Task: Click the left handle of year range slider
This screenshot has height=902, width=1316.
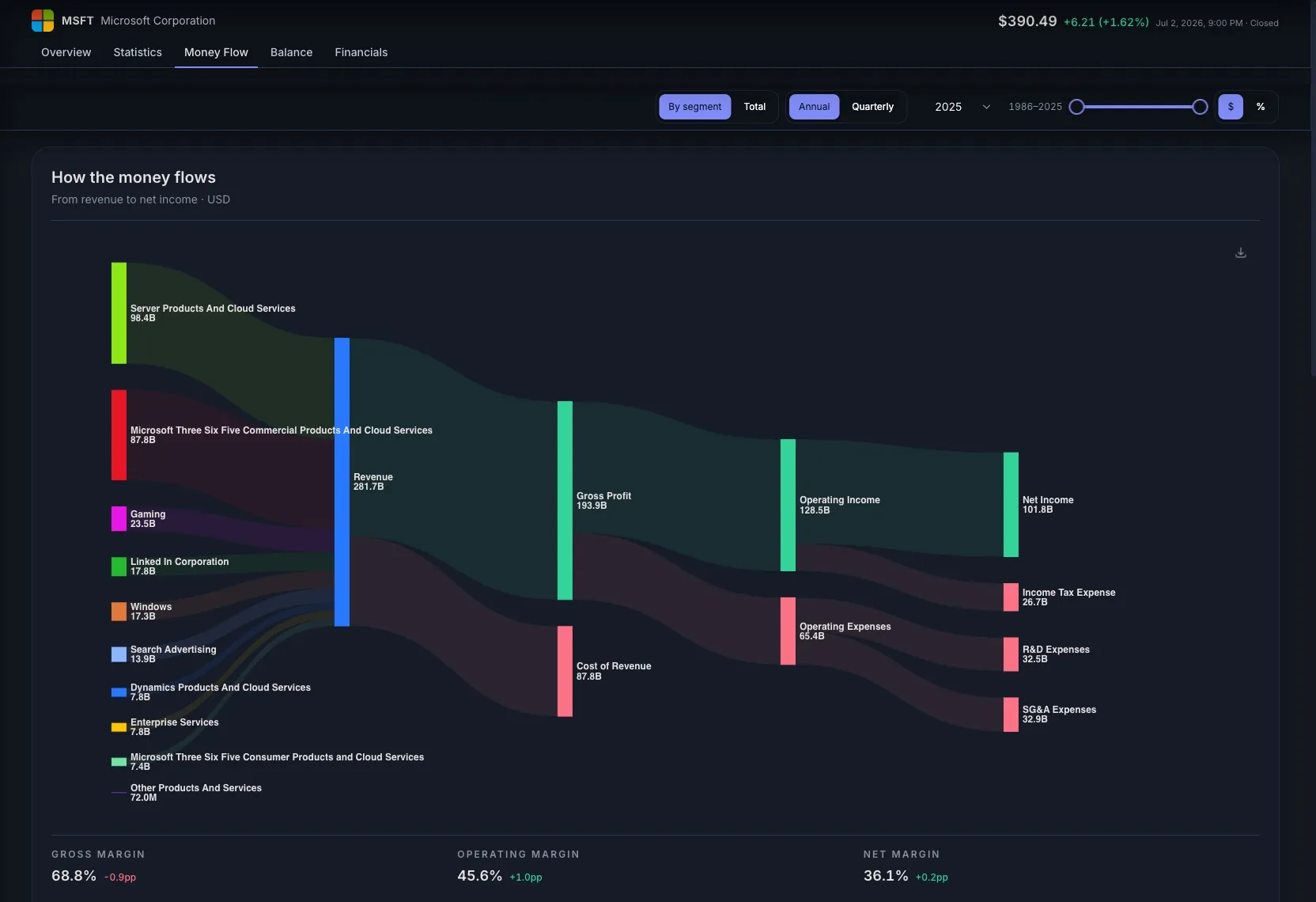Action: click(x=1076, y=107)
